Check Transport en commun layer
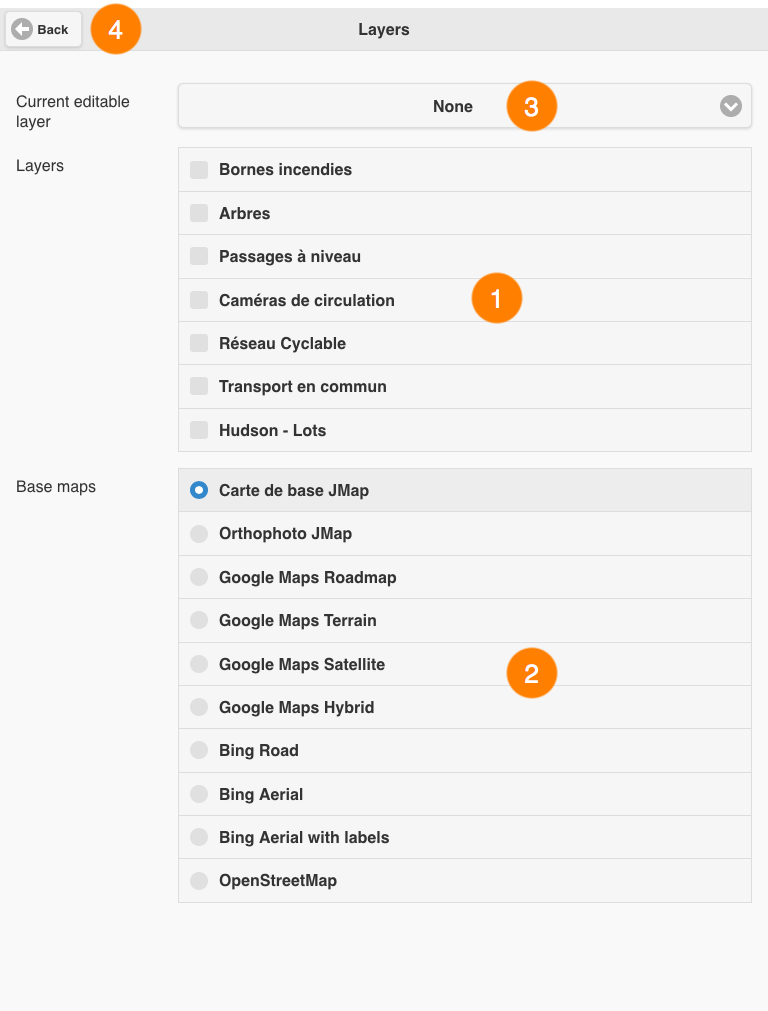 pos(199,386)
